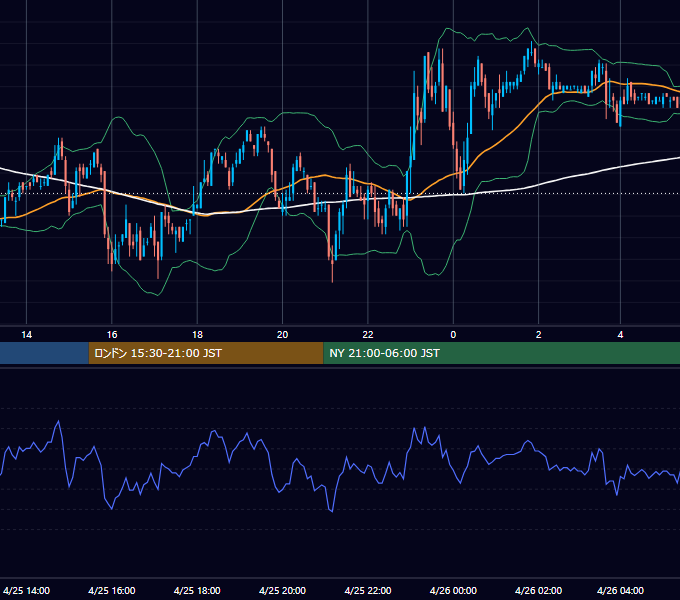Viewport: 680px width, 600px height.
Task: Click the 22 hour label on price chart axis
Action: pos(368,335)
